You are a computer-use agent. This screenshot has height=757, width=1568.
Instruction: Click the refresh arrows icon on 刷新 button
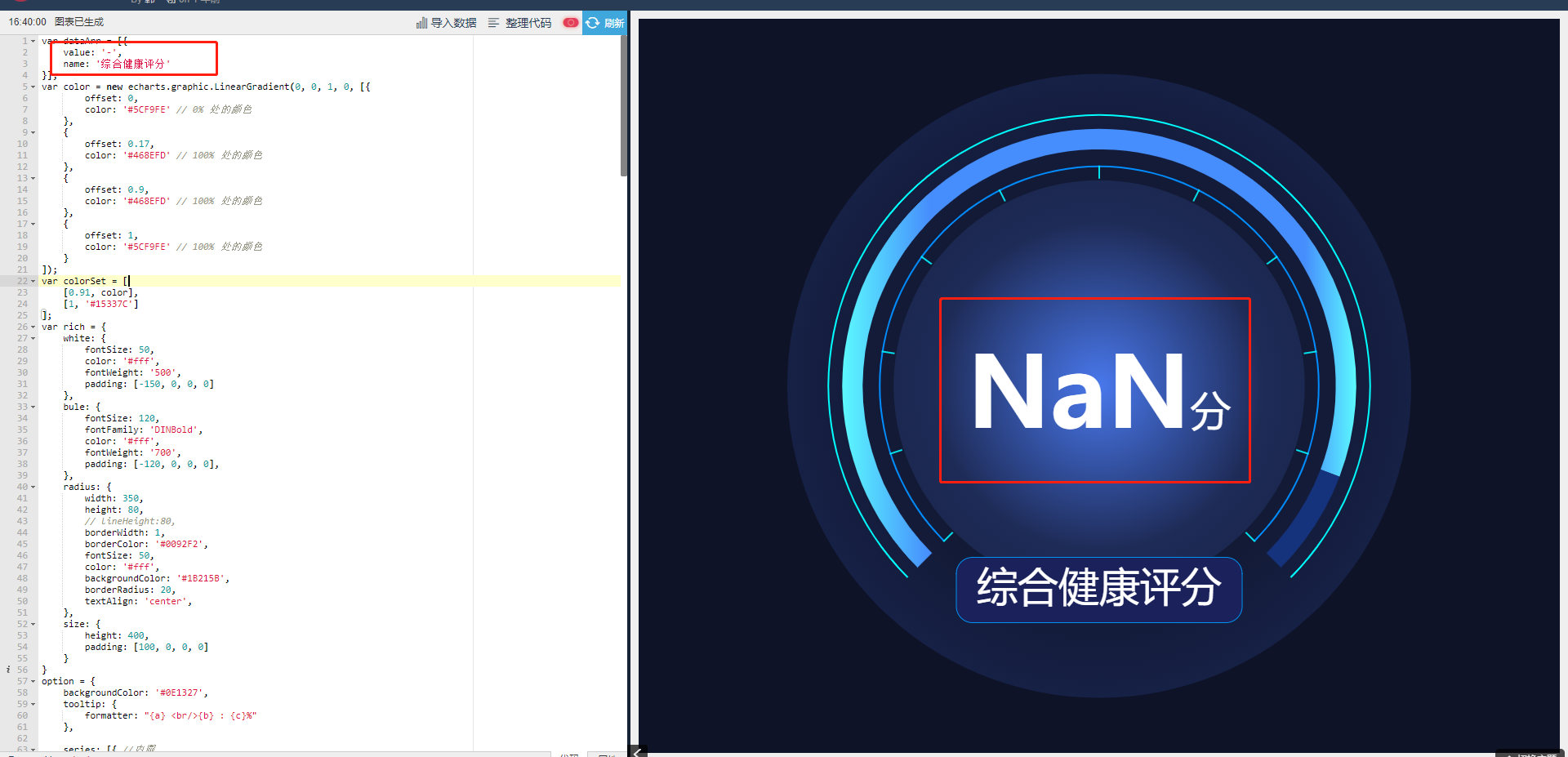(x=593, y=23)
